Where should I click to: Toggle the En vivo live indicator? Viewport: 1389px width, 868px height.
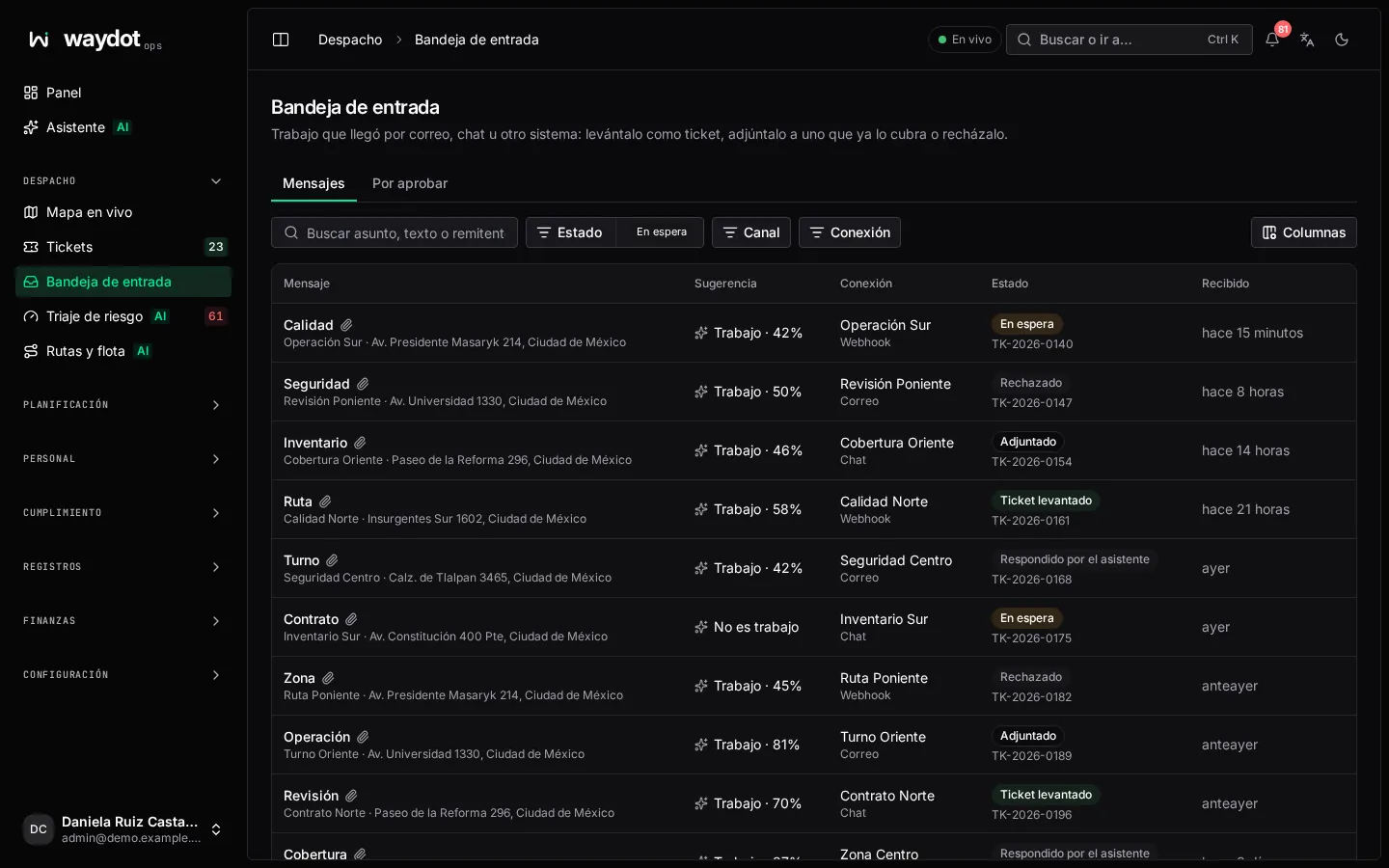point(965,40)
